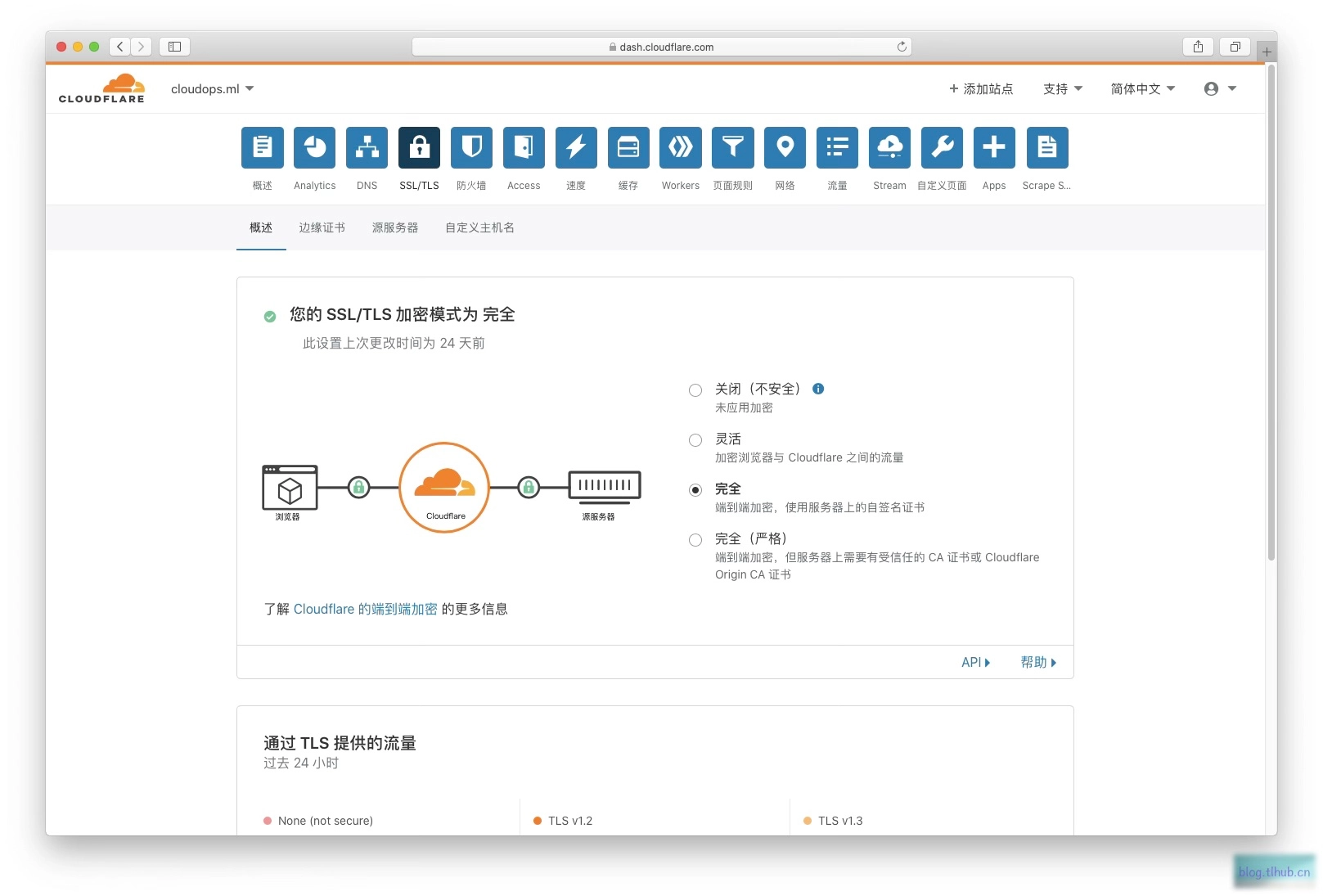Open the Scrape Shield document icon
Screen dimensions: 1323x896
click(1046, 147)
